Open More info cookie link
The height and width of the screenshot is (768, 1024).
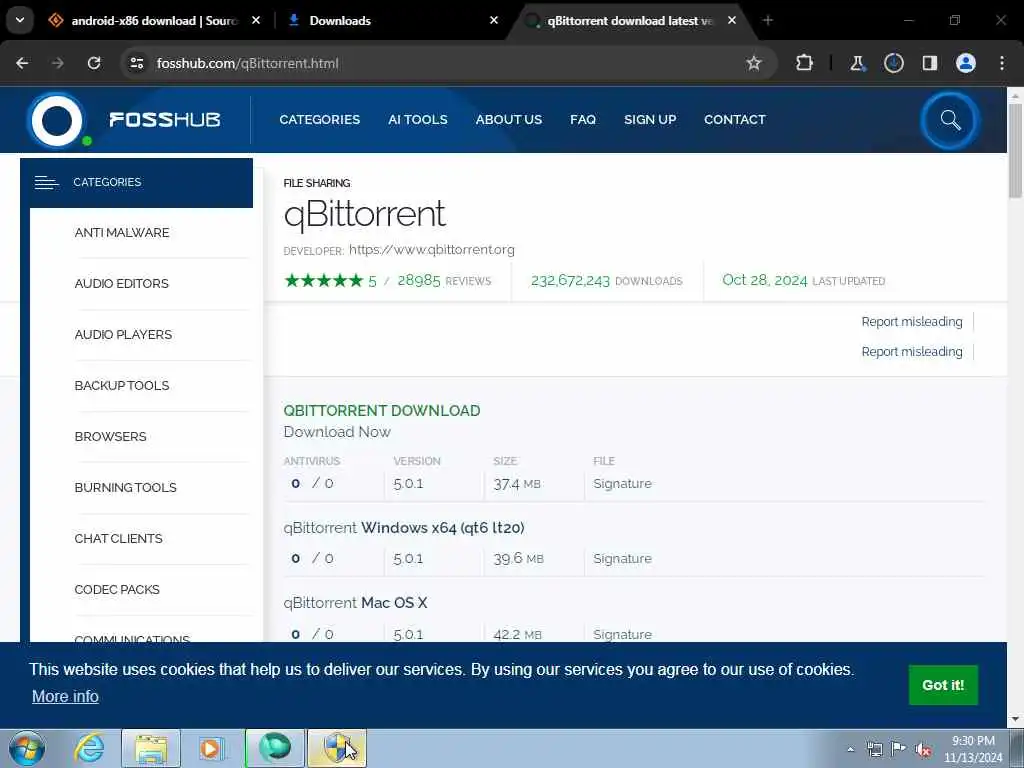click(65, 697)
